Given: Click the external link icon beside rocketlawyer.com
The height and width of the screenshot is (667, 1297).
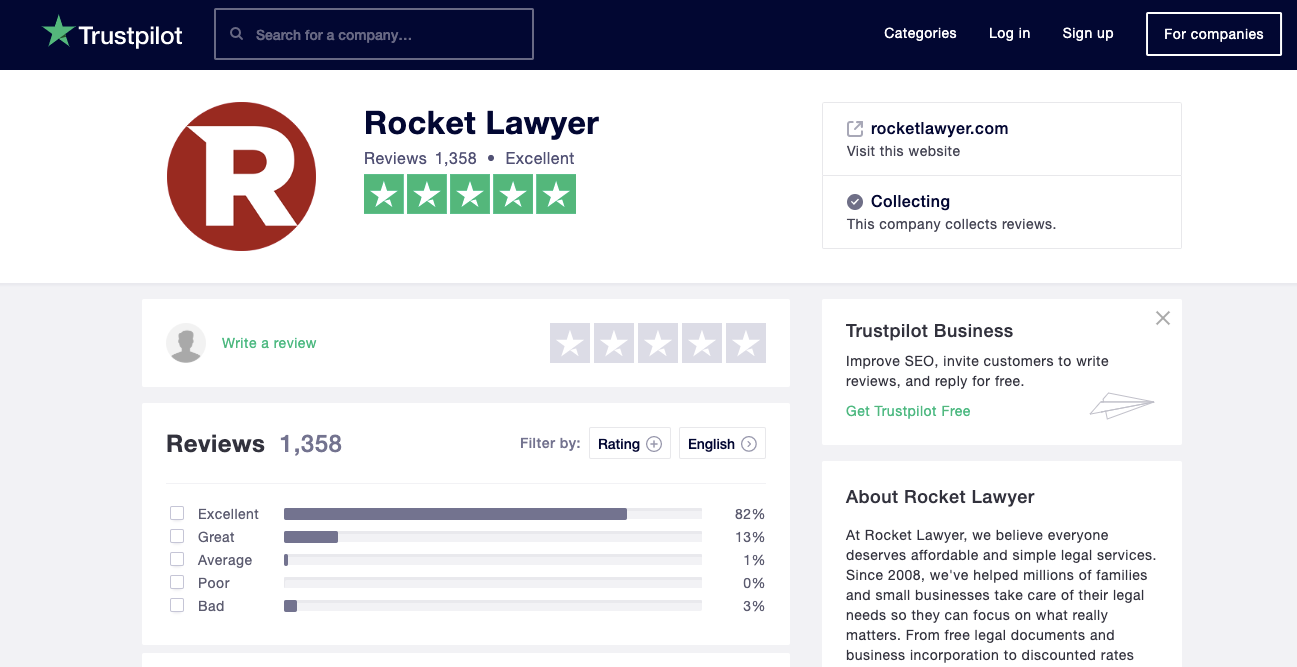Looking at the screenshot, I should [855, 128].
